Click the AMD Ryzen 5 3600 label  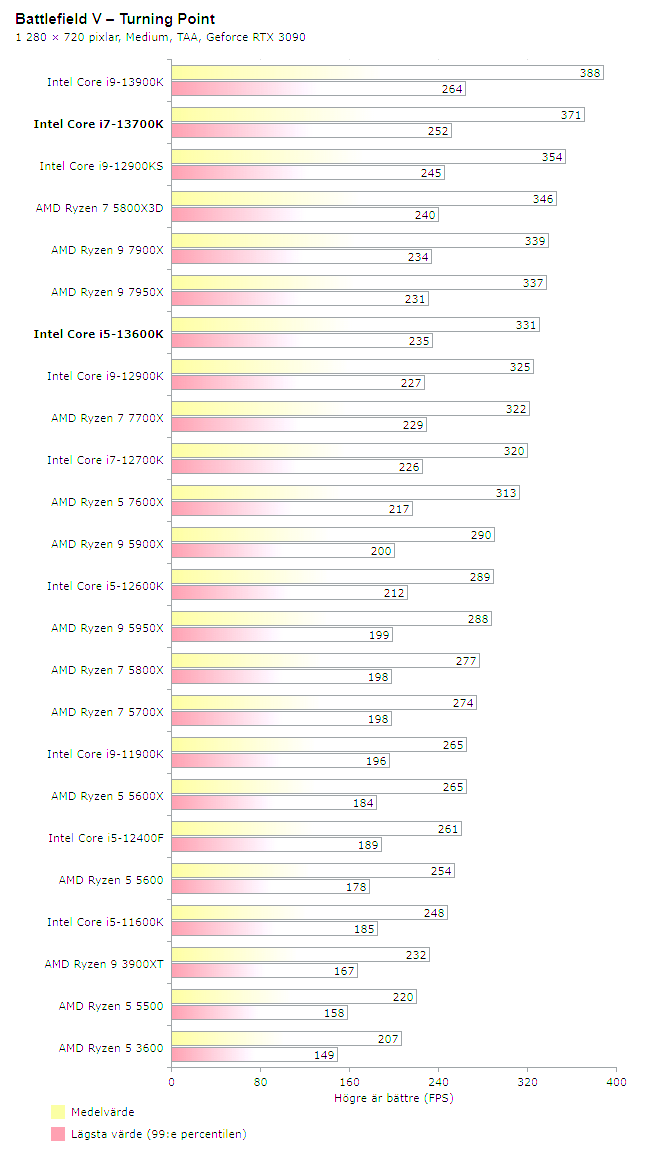point(110,1048)
